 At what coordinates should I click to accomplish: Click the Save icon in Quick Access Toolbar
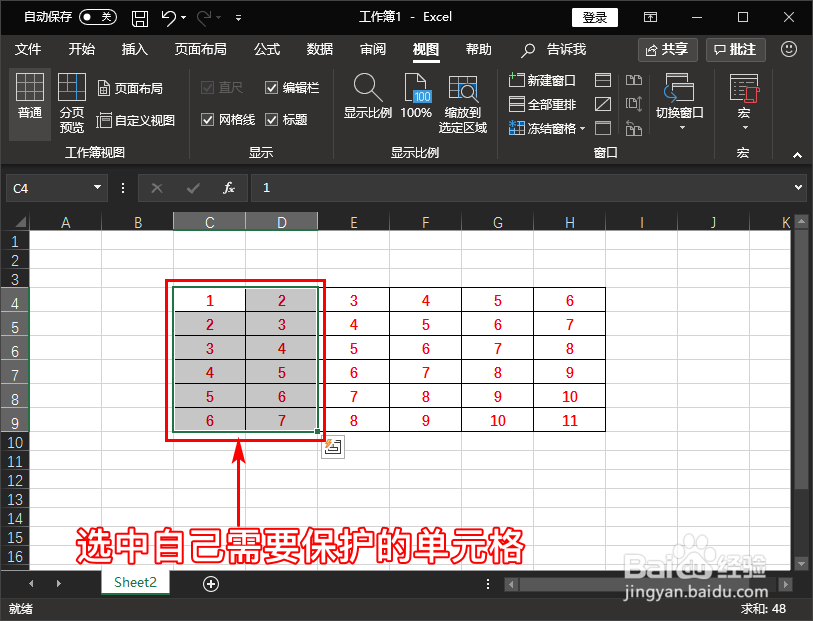pyautogui.click(x=139, y=16)
